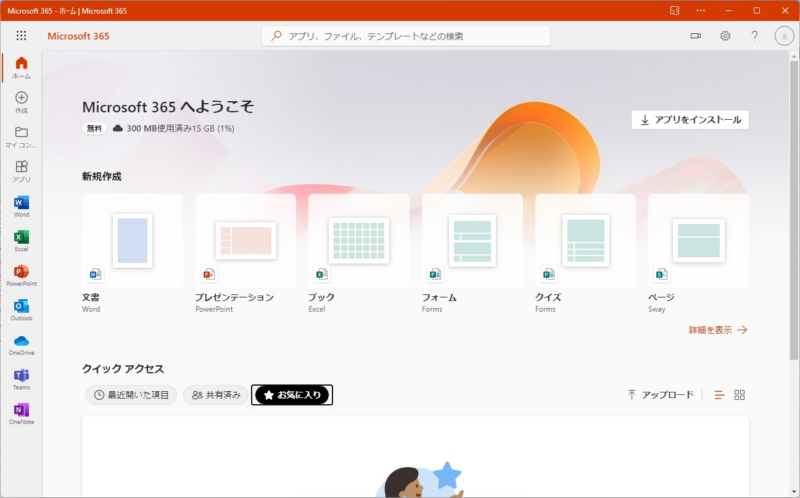Image resolution: width=800 pixels, height=498 pixels.
Task: Launch Teams from the sidebar
Action: click(21, 379)
